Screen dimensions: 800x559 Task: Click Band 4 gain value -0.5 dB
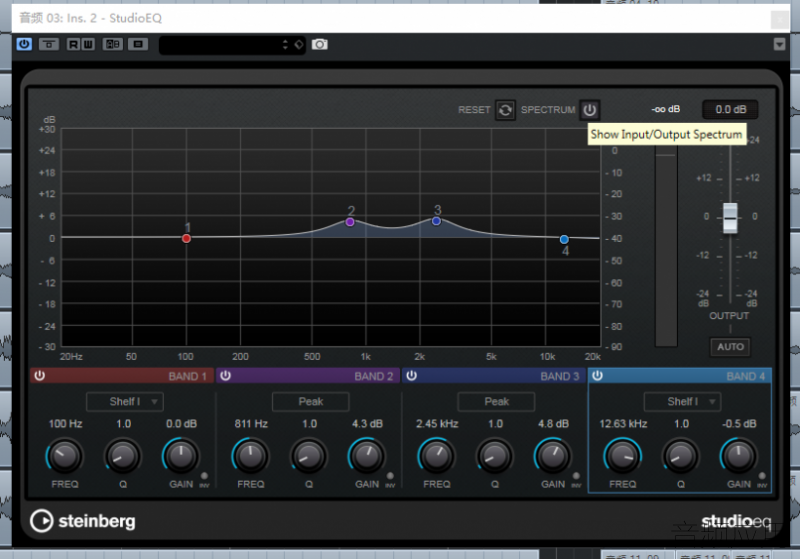[739, 424]
